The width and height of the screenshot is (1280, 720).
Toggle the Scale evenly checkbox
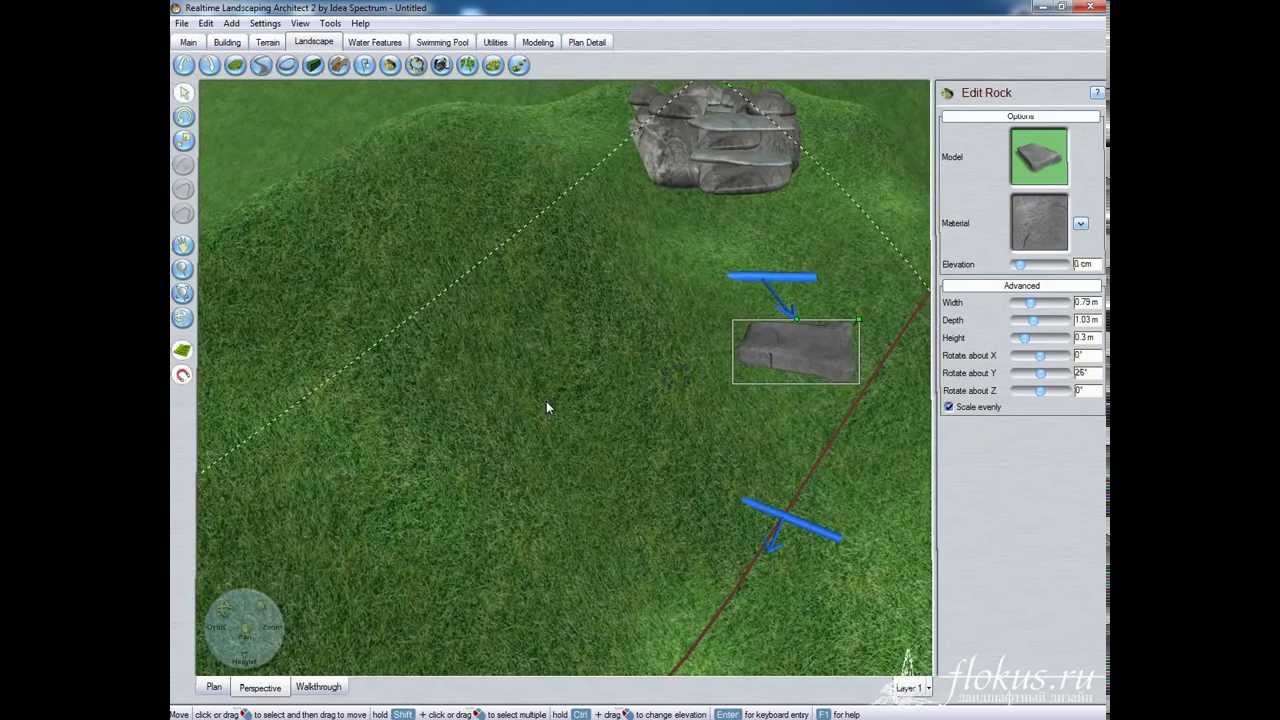pos(949,407)
